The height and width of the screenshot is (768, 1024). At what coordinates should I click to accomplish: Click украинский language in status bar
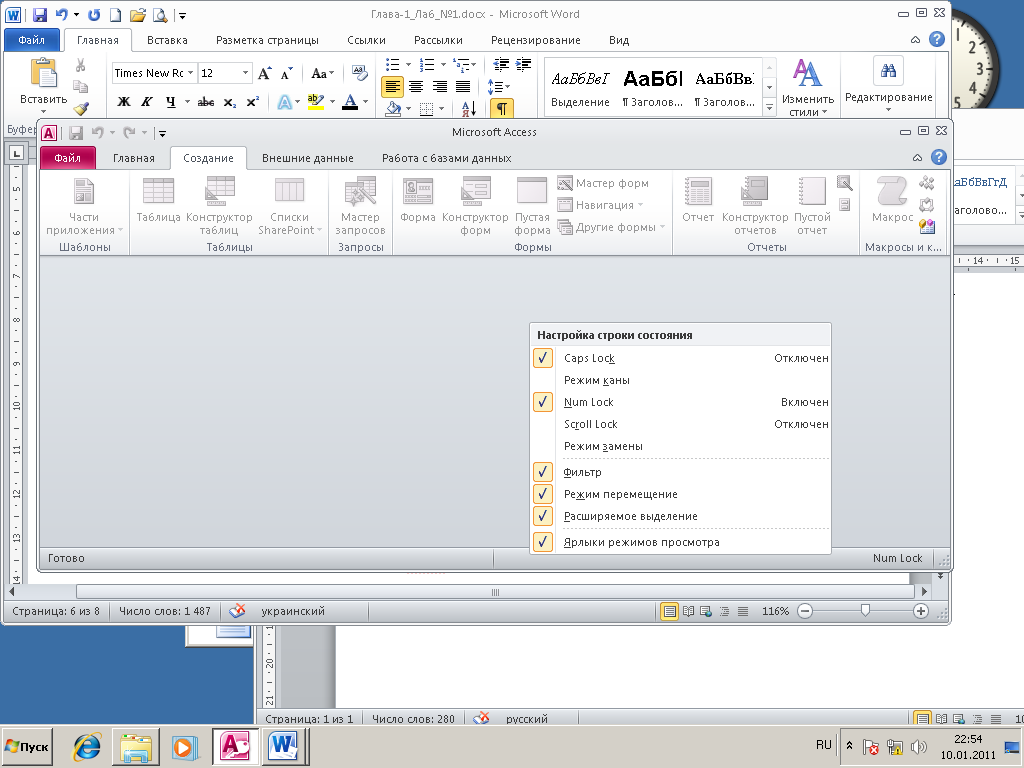coord(293,611)
